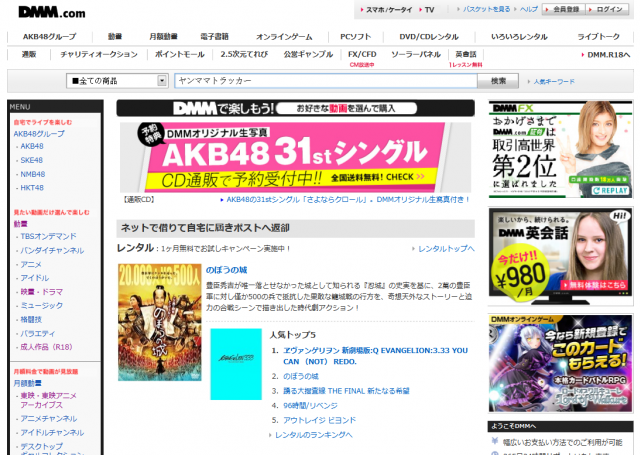Open the 英会話 nav item
The height and width of the screenshot is (455, 640).
coord(466,54)
